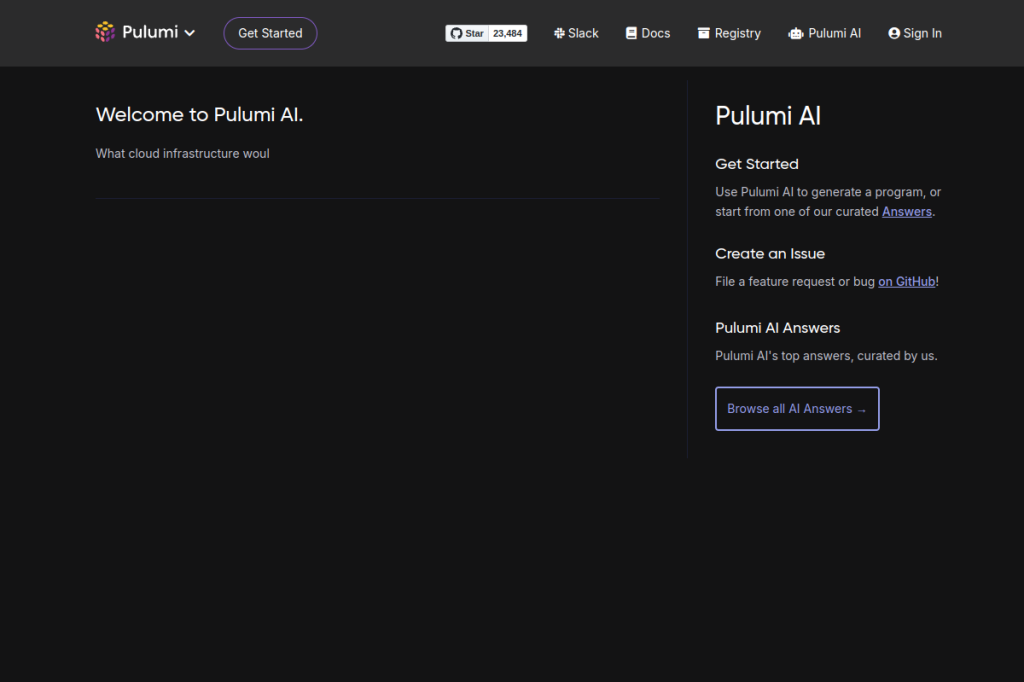Click the Welcome to Pulumi AI heading

[199, 115]
